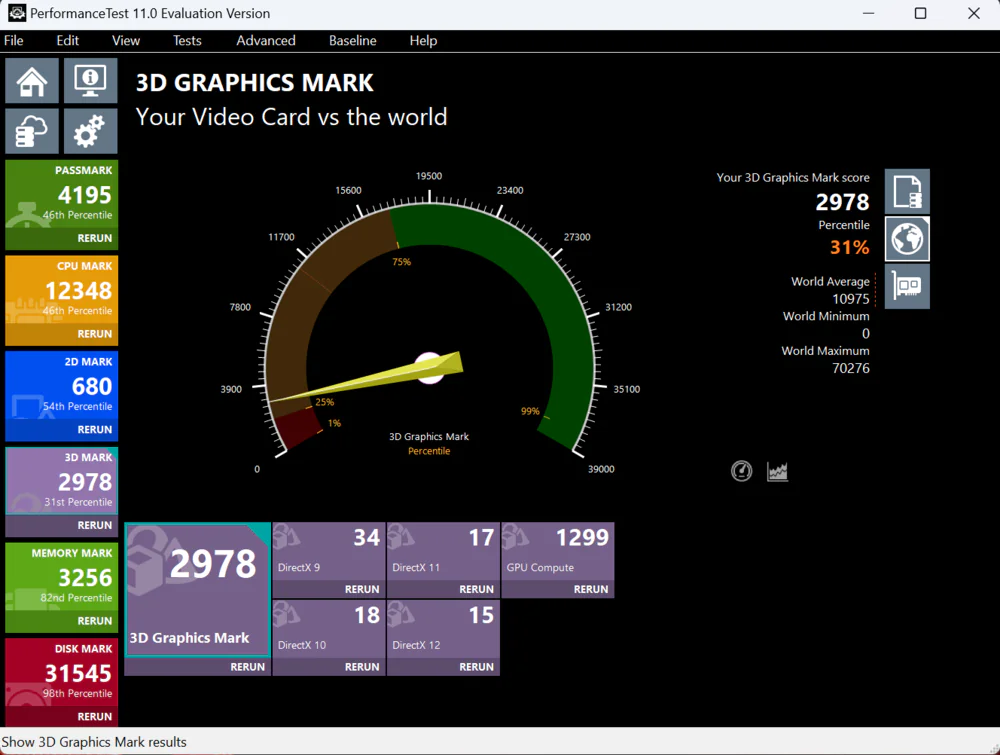
Task: Click the World Average 10975 value
Action: 851,298
